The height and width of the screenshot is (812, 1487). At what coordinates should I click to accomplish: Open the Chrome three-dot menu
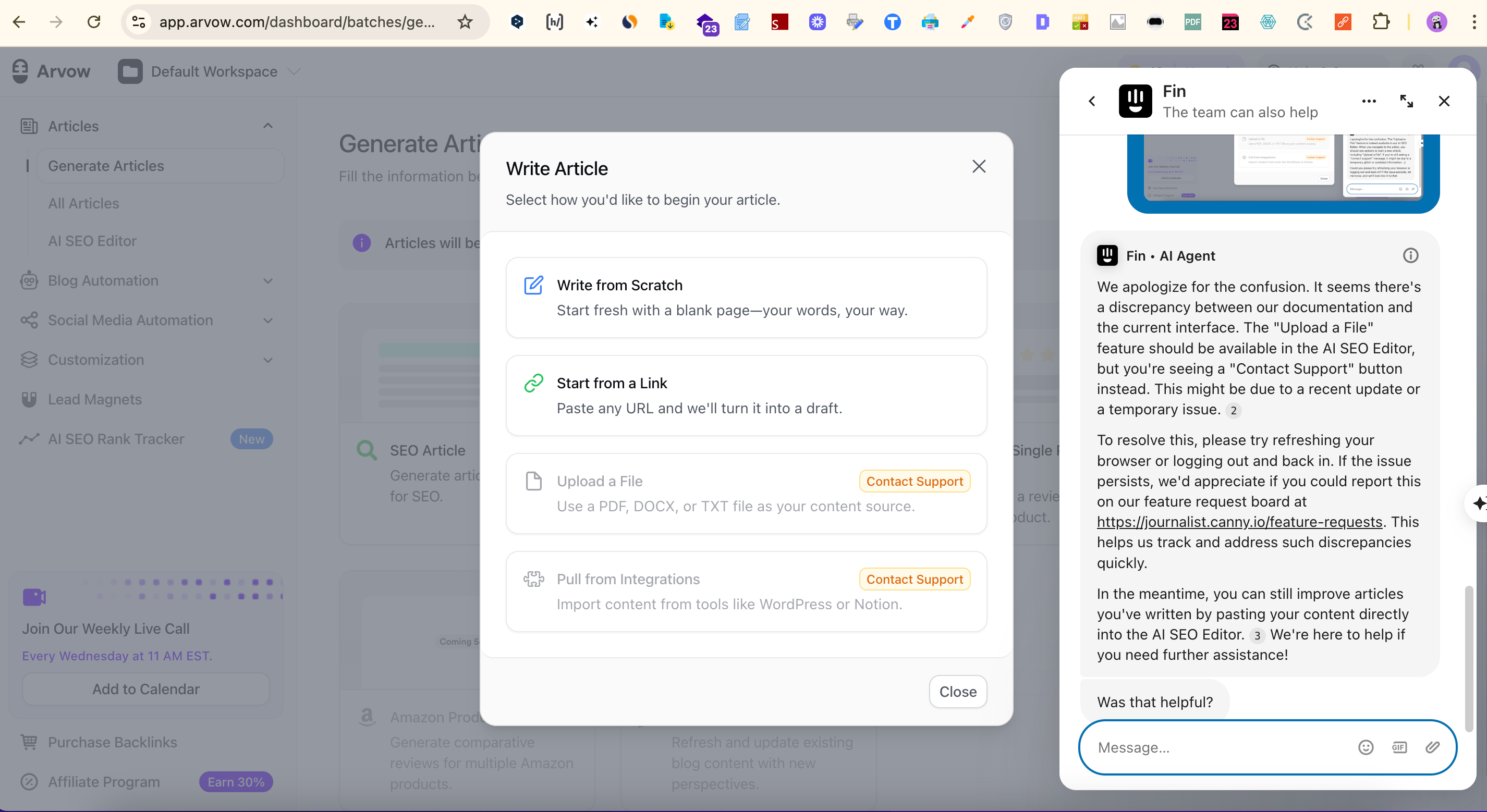1474,22
